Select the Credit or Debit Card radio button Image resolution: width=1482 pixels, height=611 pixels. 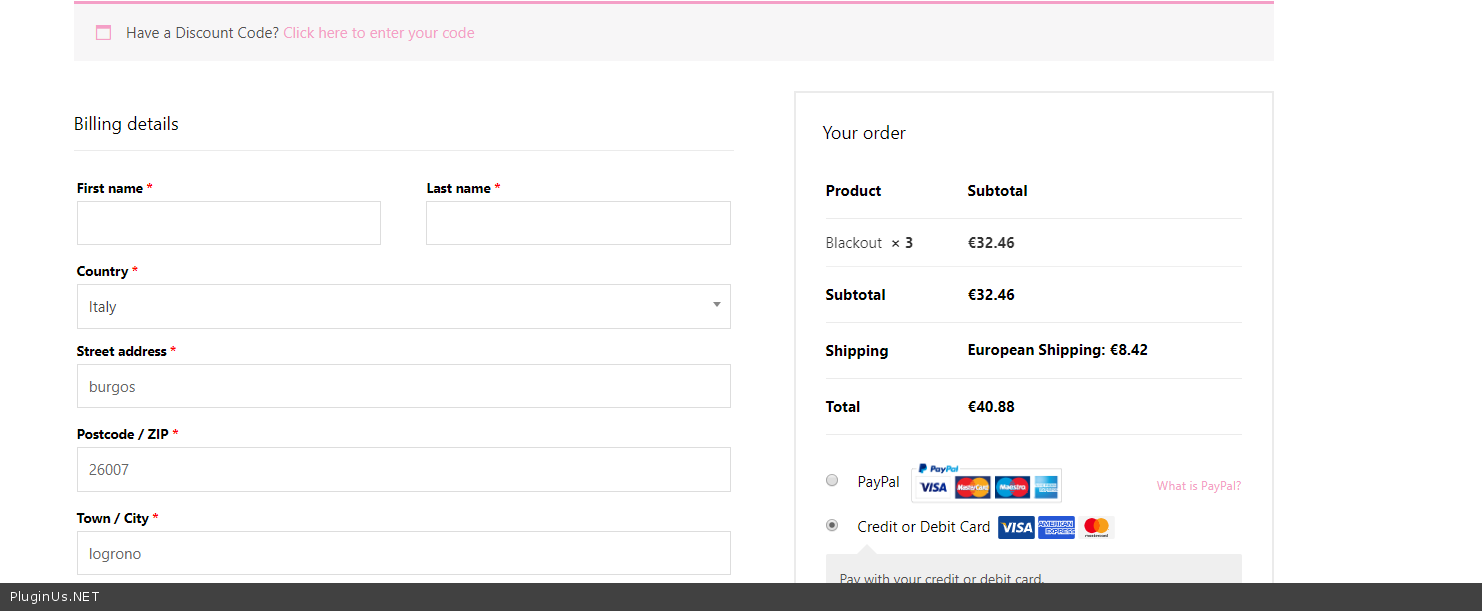[832, 525]
